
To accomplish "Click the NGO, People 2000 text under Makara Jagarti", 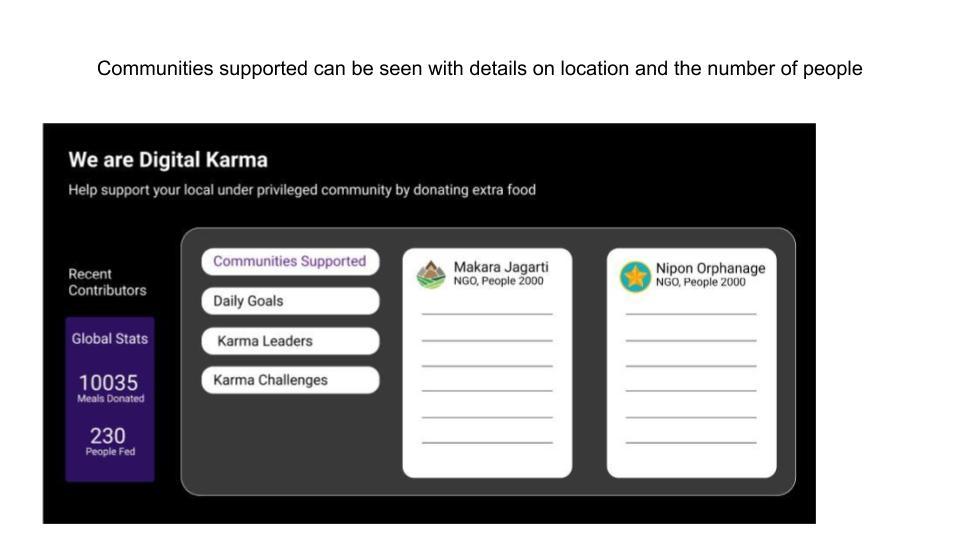I will [x=498, y=282].
